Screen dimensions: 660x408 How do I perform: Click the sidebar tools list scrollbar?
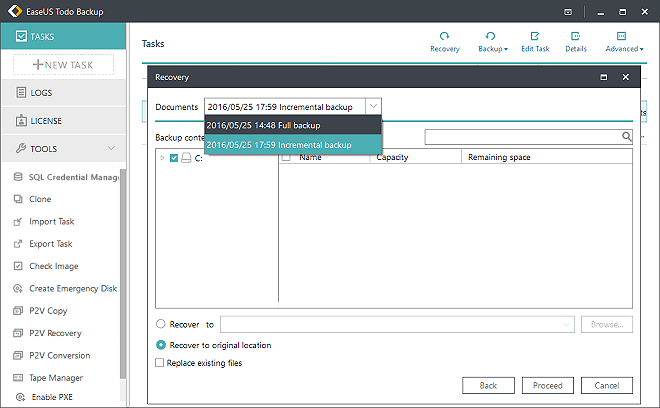[123, 270]
